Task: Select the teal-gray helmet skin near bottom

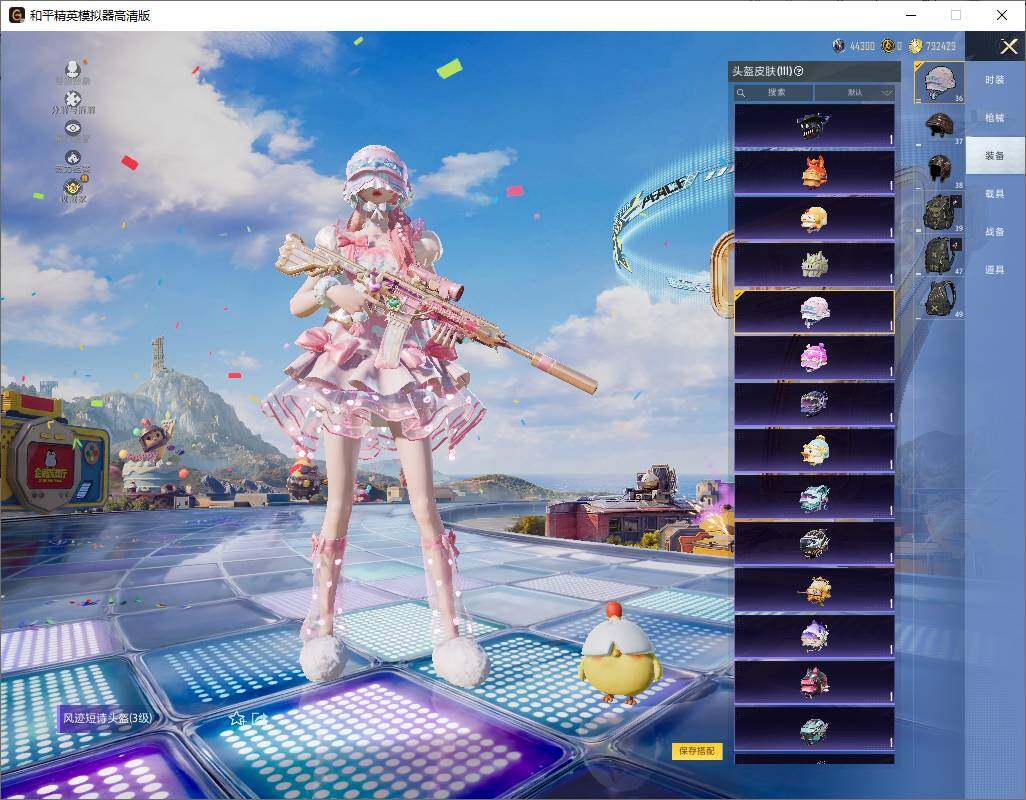Action: pos(814,729)
